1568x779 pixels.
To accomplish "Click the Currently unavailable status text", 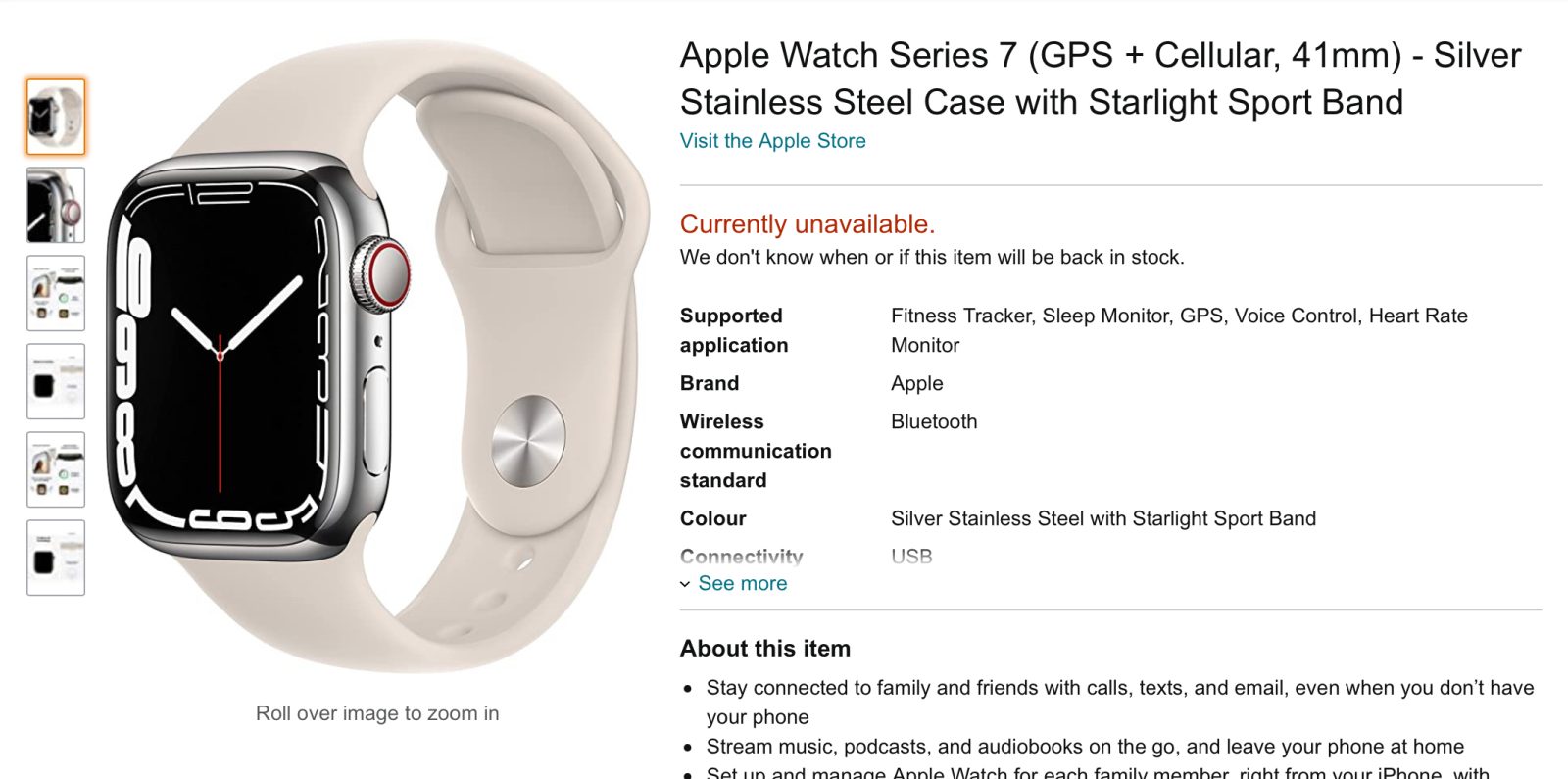I will [808, 224].
